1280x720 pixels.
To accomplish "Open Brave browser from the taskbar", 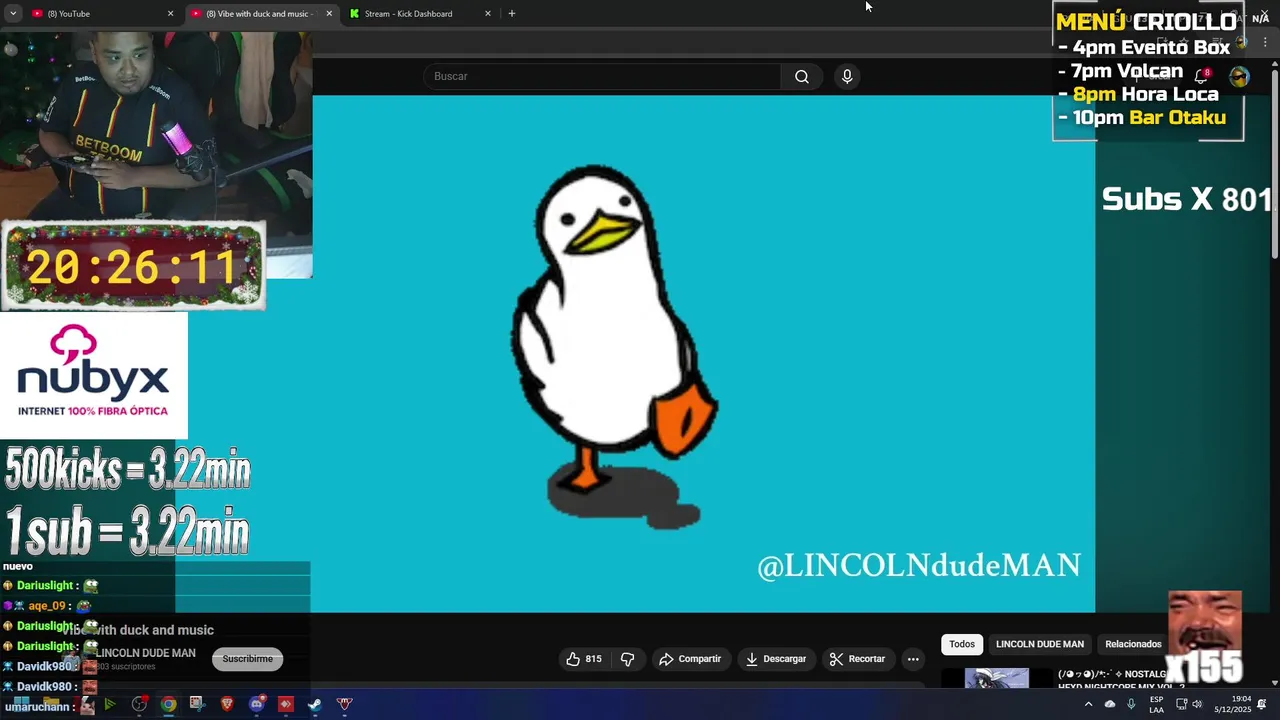I will (x=227, y=705).
